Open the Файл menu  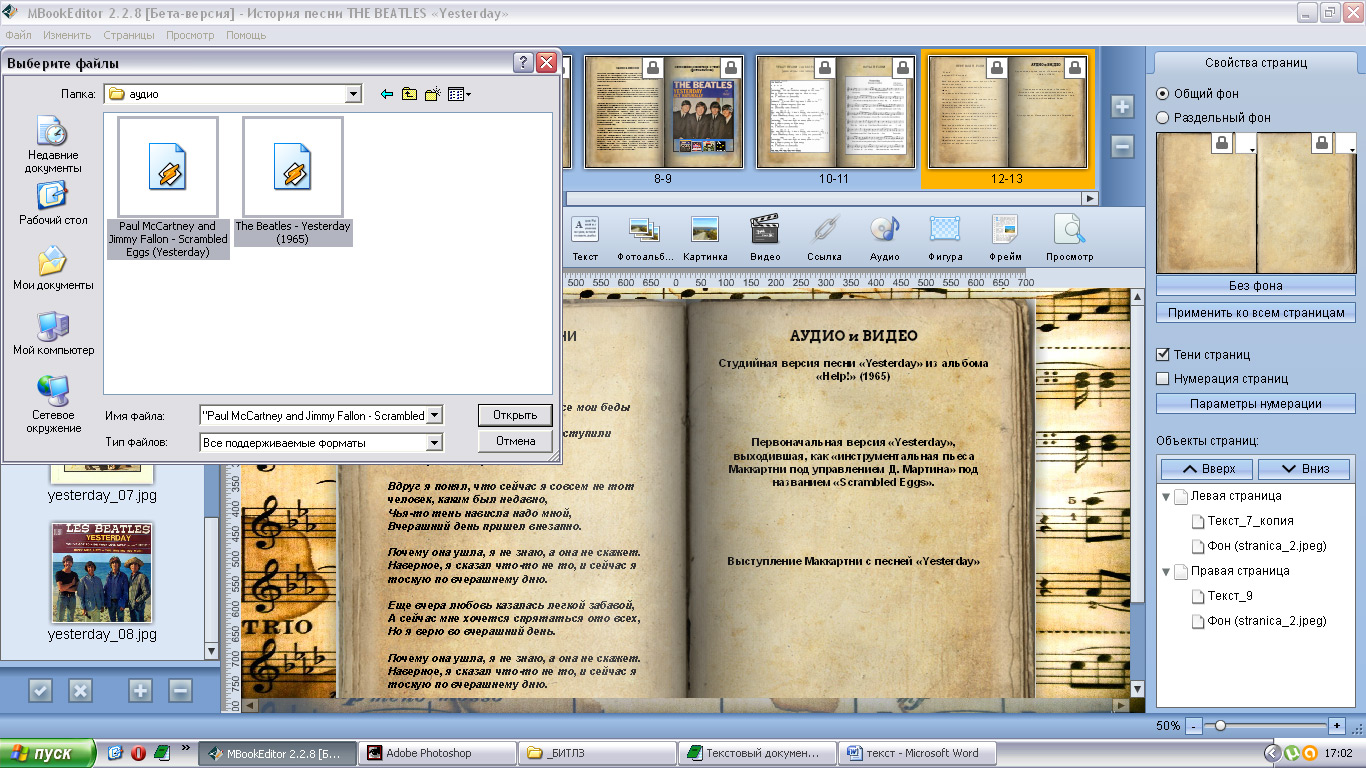(18, 35)
